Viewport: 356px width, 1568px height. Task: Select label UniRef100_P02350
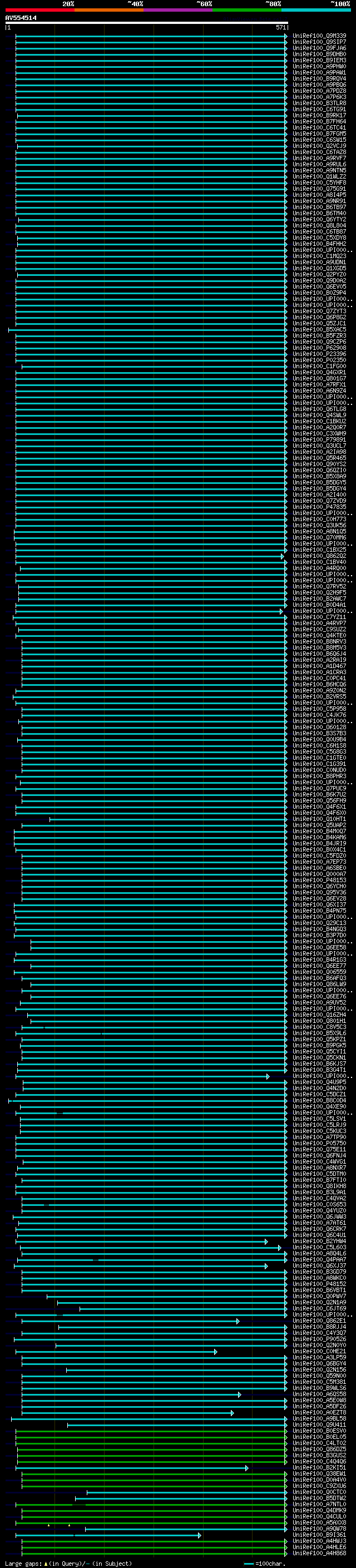tap(319, 360)
